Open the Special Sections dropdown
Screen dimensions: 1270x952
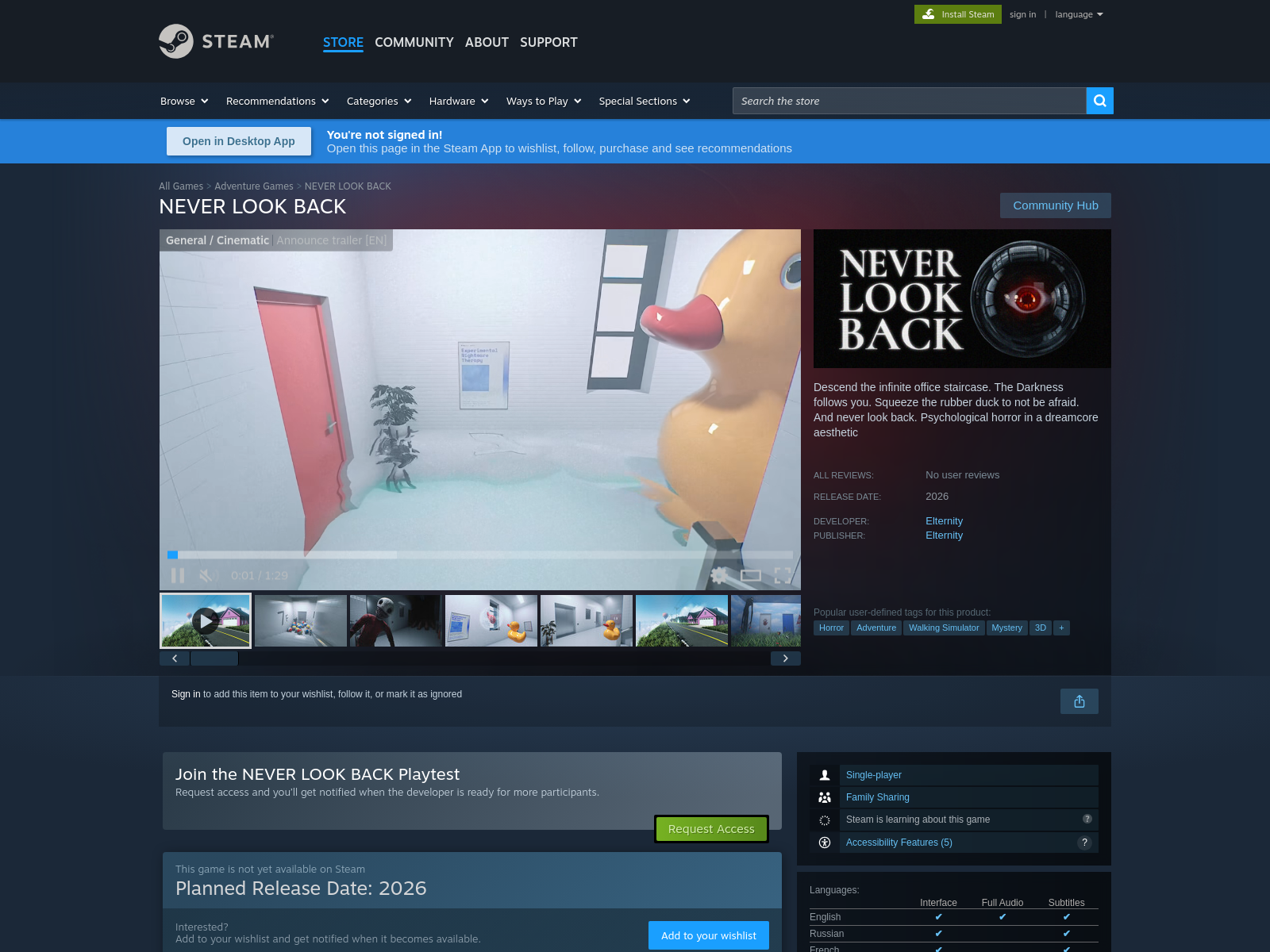click(645, 101)
